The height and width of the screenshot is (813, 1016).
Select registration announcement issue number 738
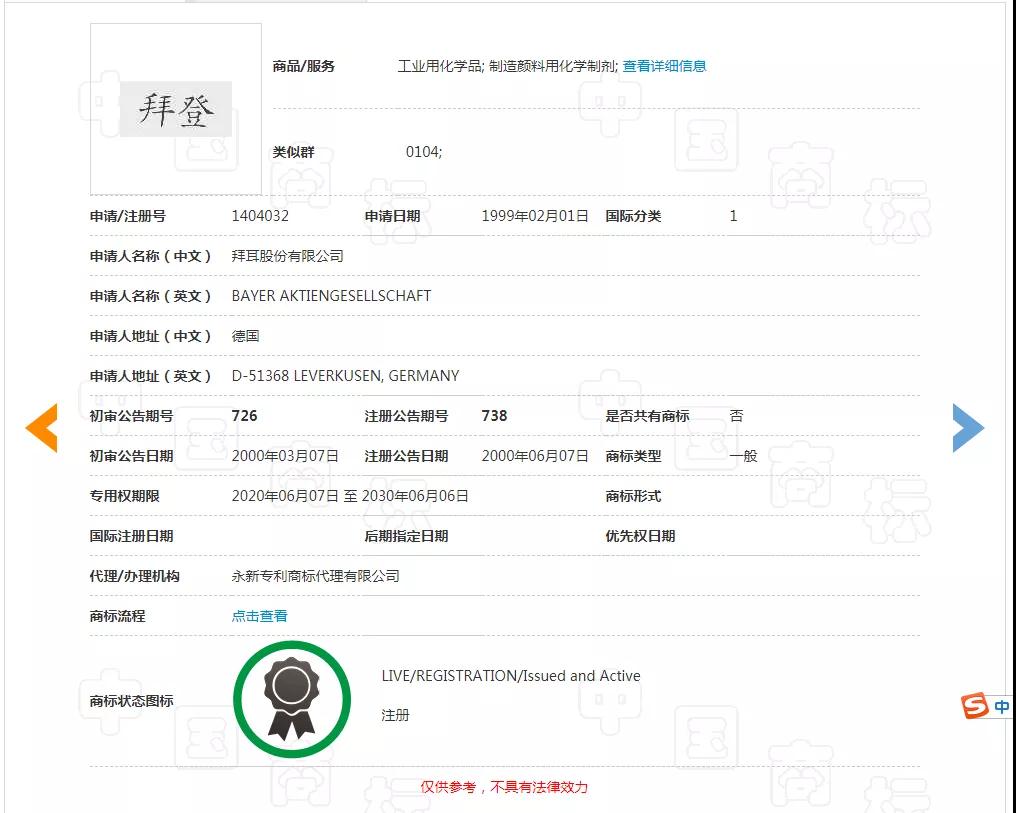click(494, 416)
